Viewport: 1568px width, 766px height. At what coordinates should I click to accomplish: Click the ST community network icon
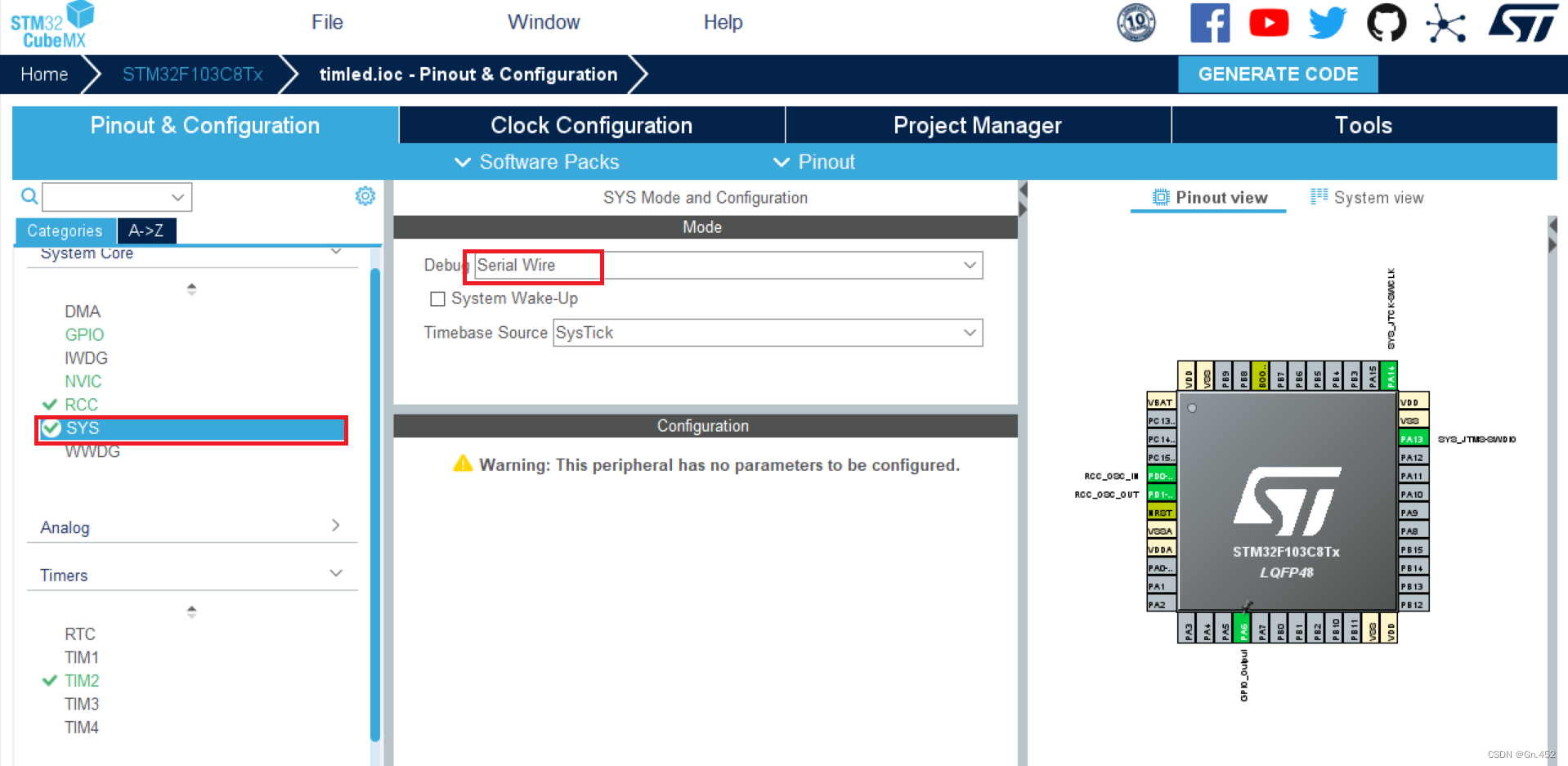tap(1445, 23)
